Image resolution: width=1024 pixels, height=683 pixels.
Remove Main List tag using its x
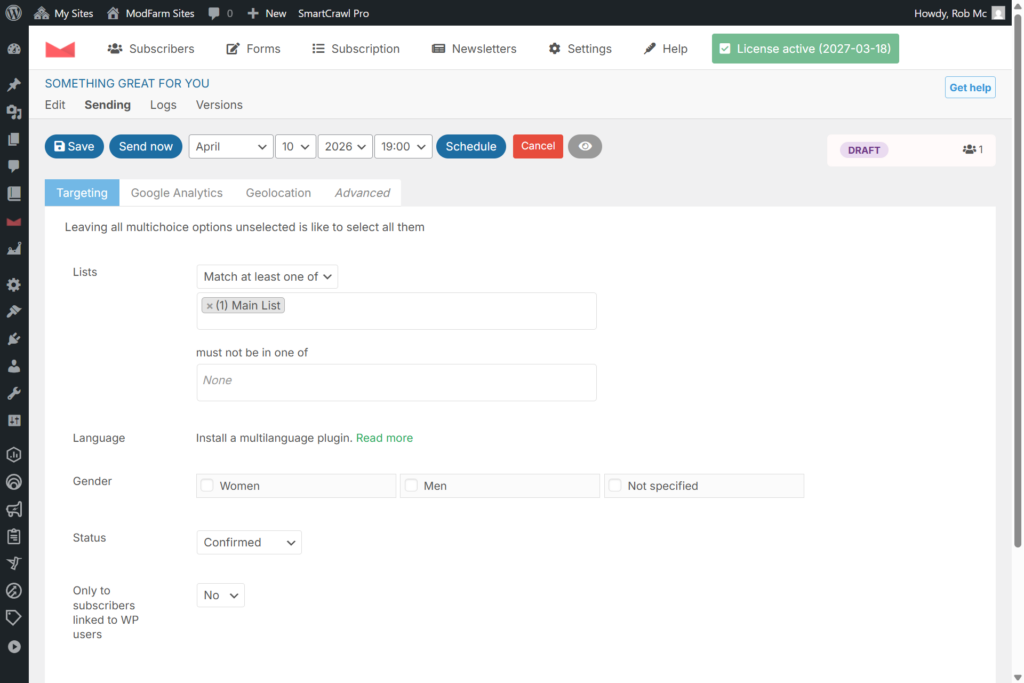click(209, 306)
